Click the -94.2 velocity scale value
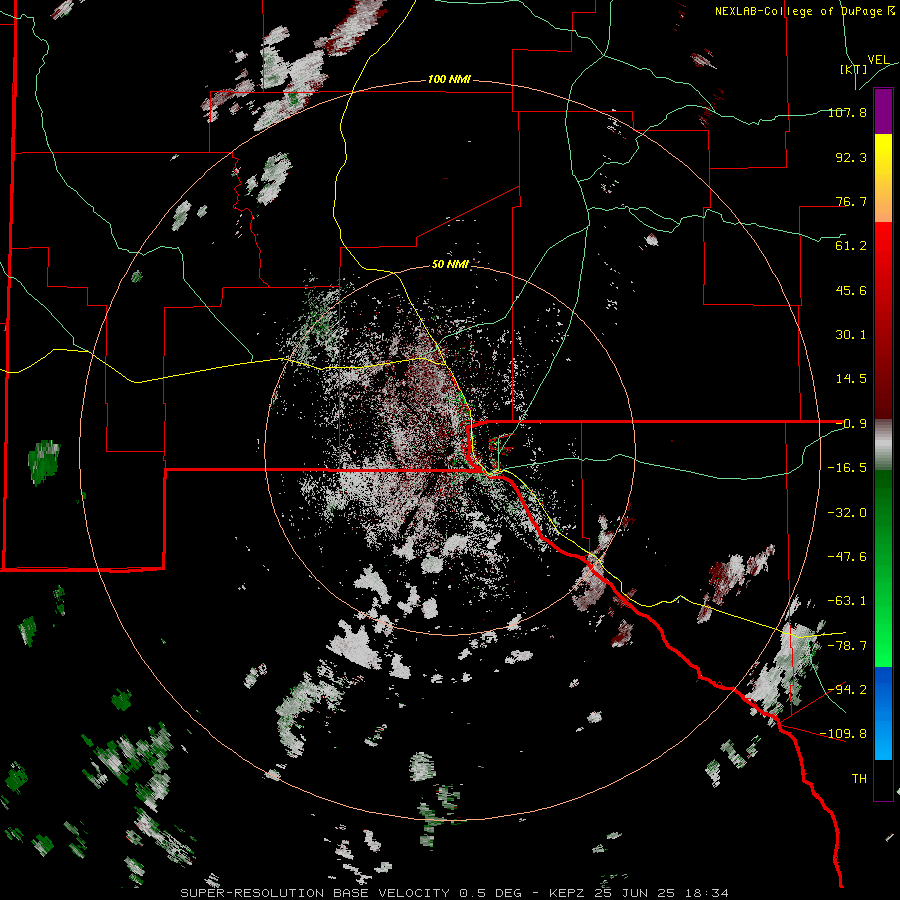This screenshot has width=900, height=900. pos(847,689)
